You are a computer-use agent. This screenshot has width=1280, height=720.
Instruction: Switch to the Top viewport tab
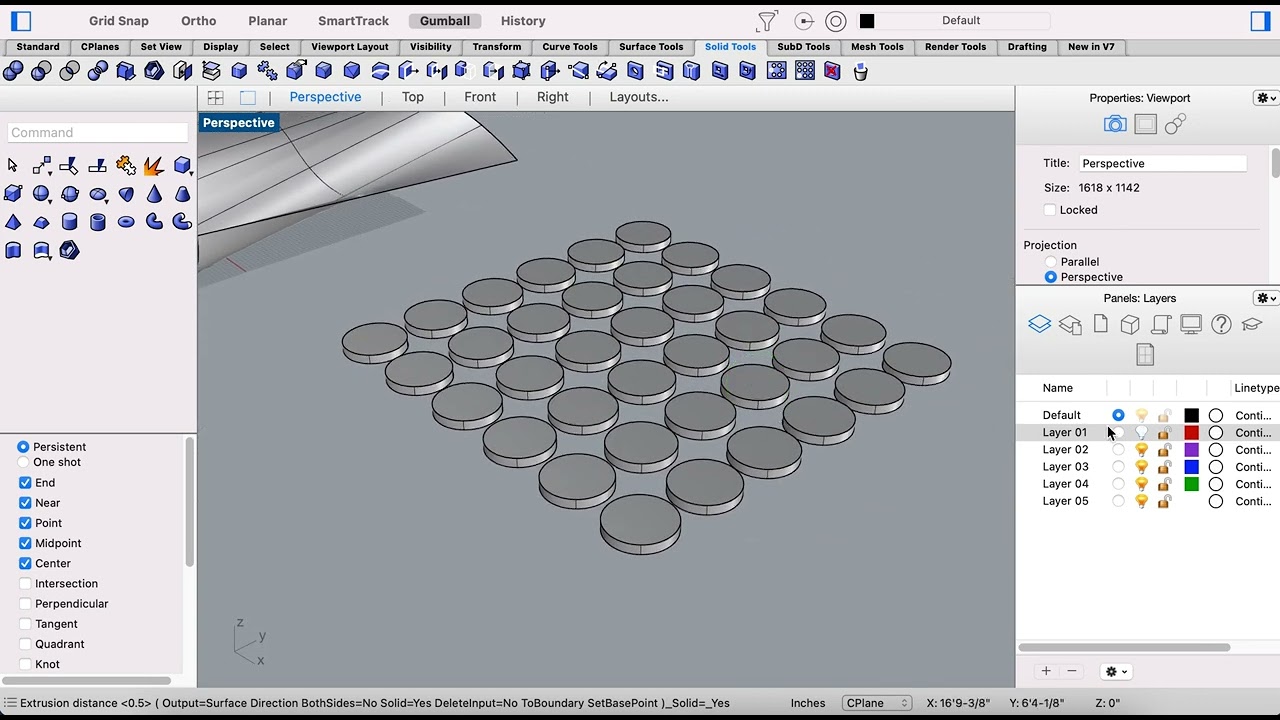[413, 97]
